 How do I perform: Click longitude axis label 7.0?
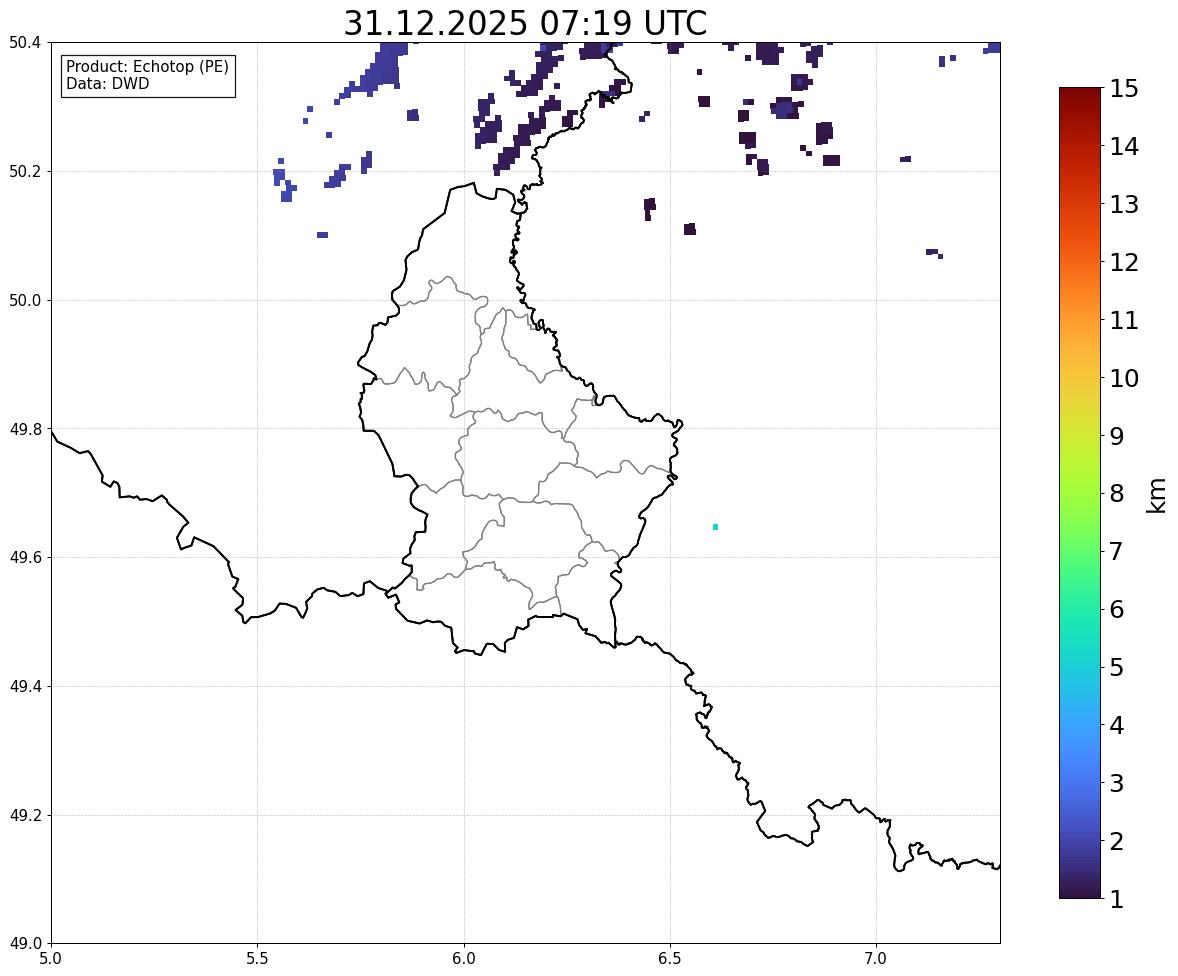coord(876,959)
